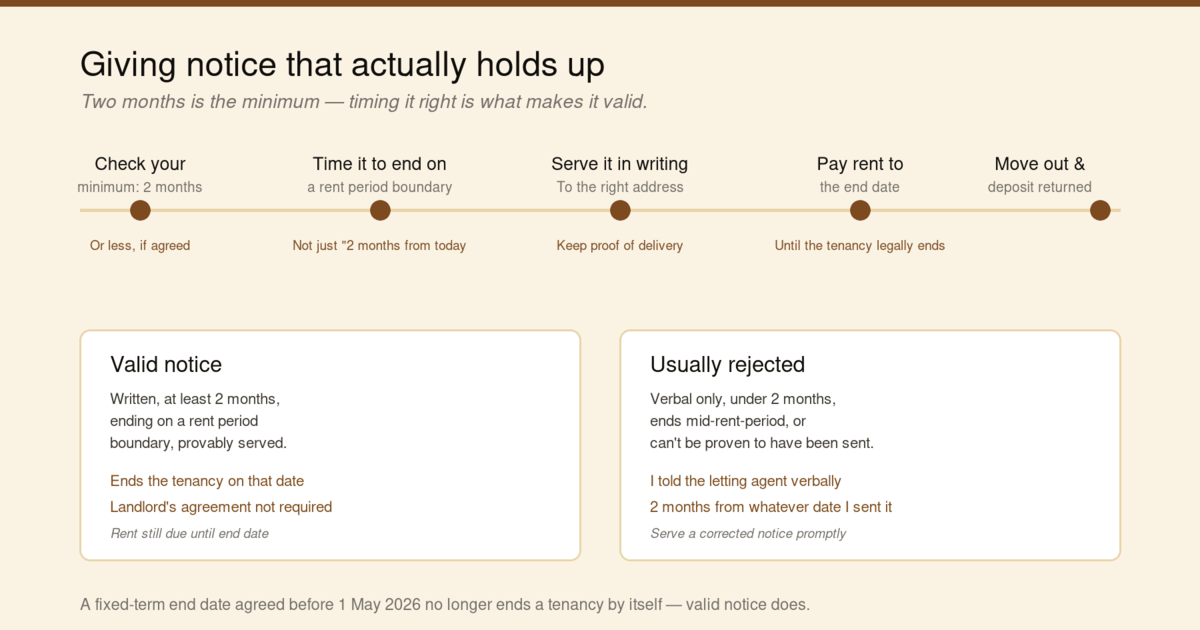Image resolution: width=1200 pixels, height=630 pixels.
Task: Select the 'Serve it in writing' heading
Action: (x=620, y=164)
